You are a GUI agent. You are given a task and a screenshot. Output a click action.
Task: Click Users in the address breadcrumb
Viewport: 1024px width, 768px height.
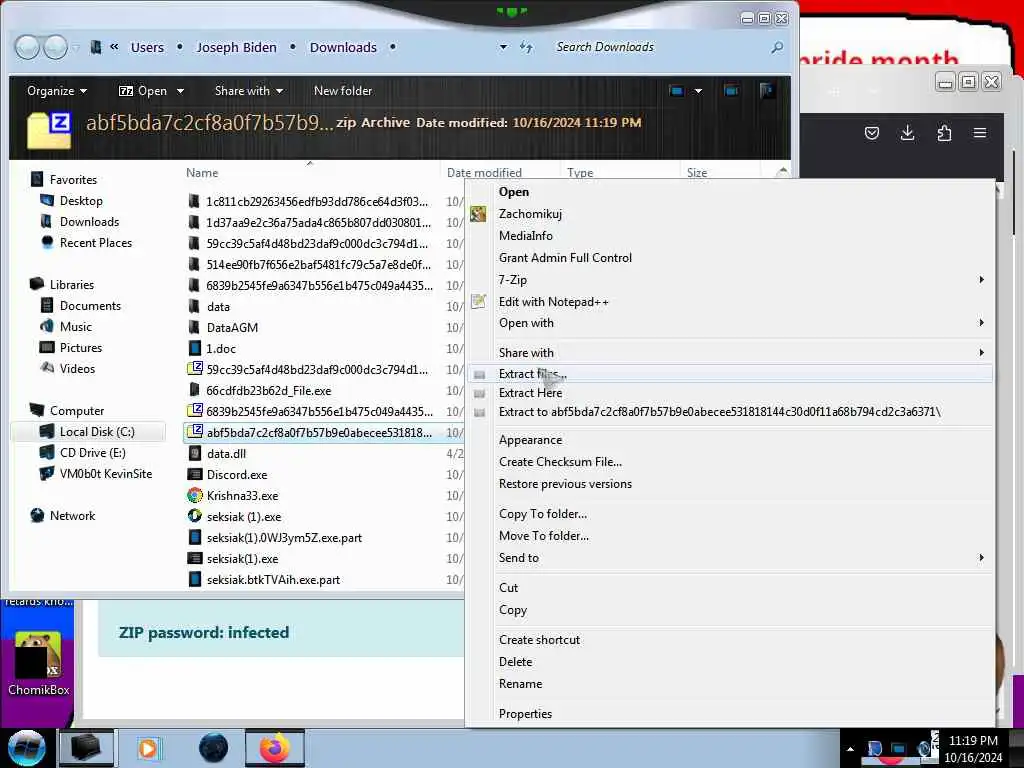point(147,47)
